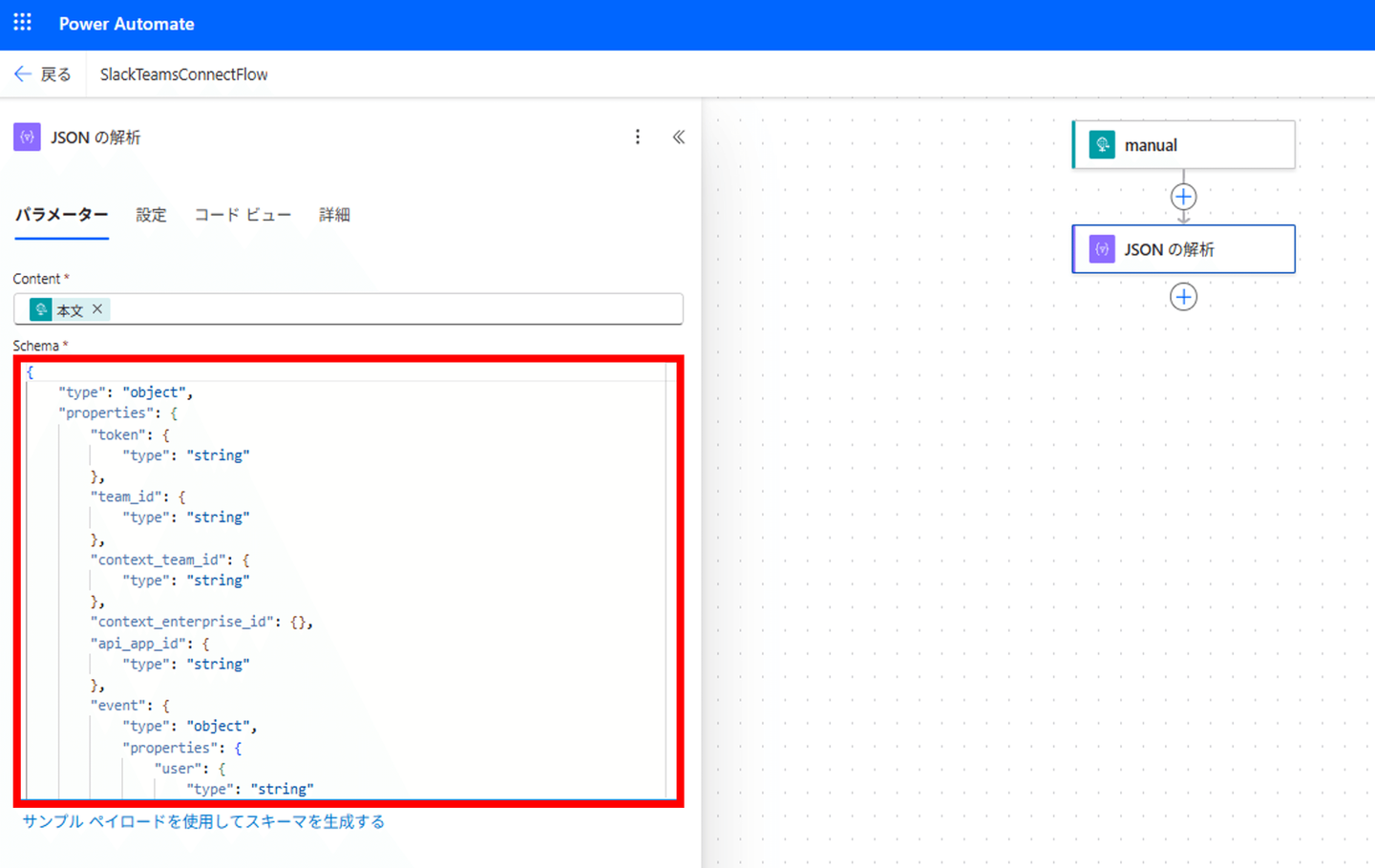The width and height of the screenshot is (1375, 868).
Task: Open the app launcher waffle icon
Action: (x=22, y=22)
